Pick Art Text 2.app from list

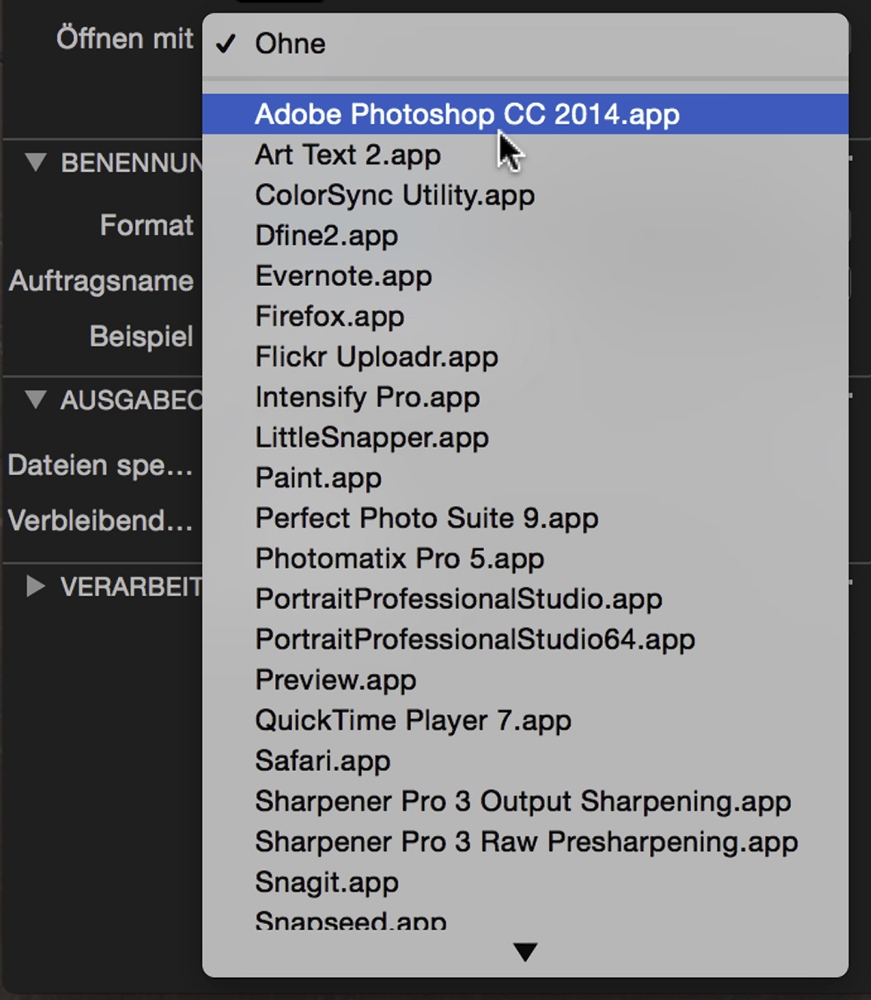click(x=525, y=155)
